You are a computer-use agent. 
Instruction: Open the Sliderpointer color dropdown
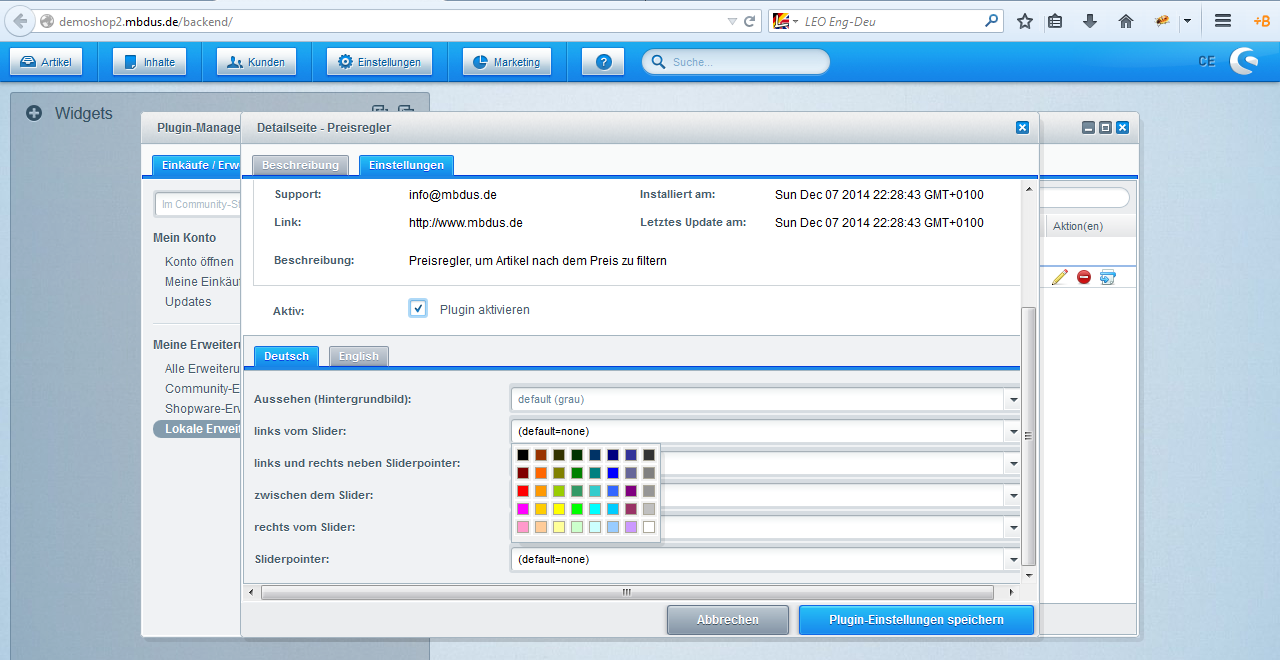pos(1012,559)
